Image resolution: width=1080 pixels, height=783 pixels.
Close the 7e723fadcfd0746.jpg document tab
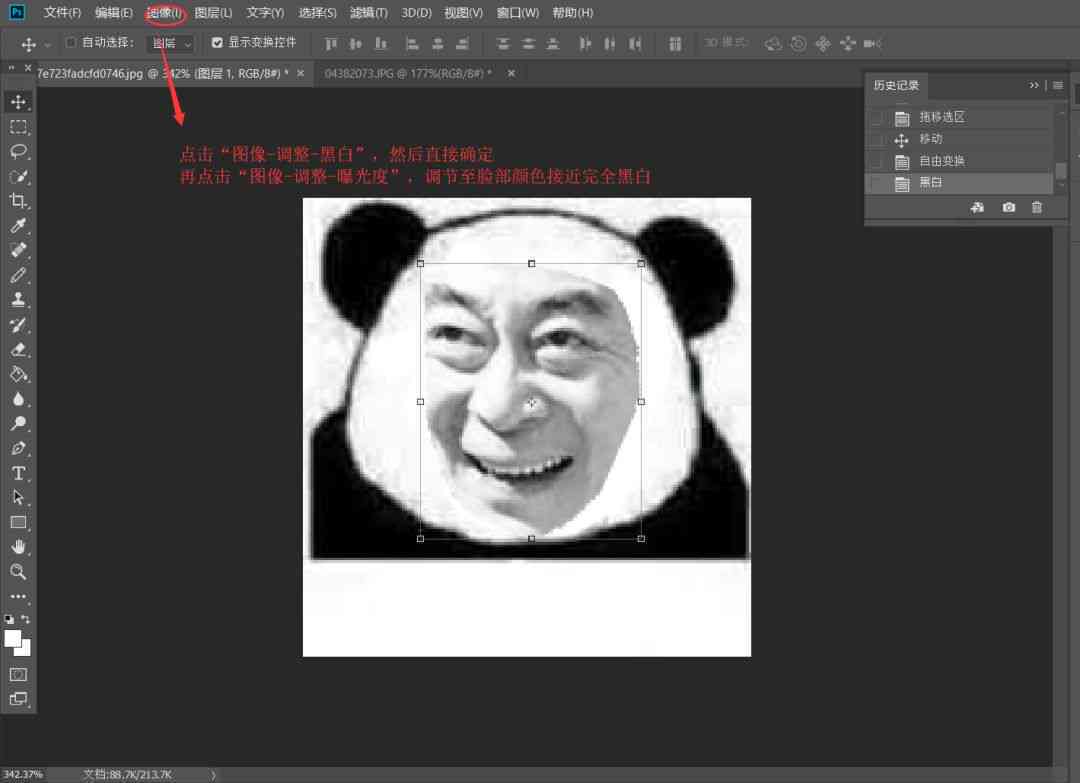[x=300, y=73]
